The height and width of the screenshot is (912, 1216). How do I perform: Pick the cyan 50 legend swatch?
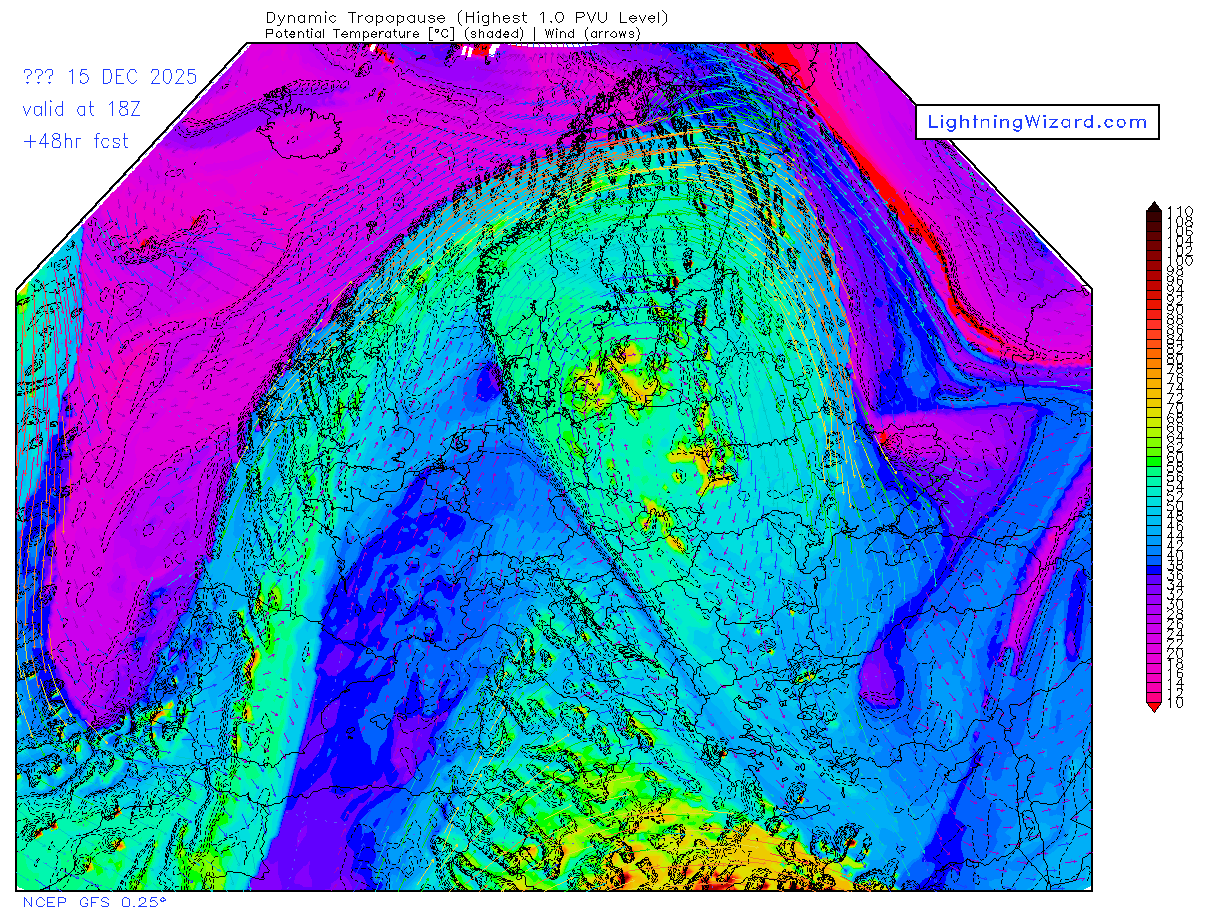pos(1155,506)
